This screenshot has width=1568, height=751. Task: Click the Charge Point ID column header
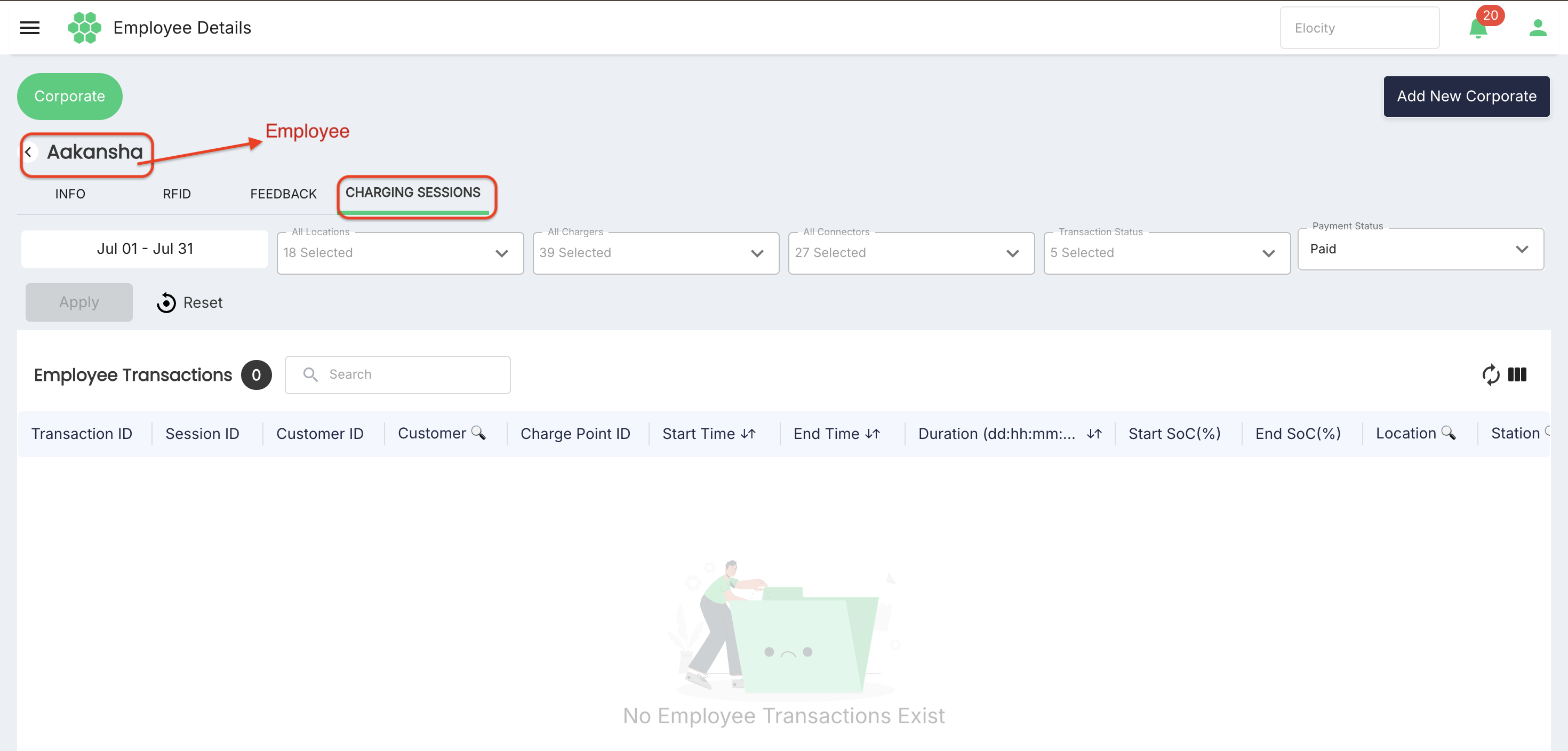point(575,433)
